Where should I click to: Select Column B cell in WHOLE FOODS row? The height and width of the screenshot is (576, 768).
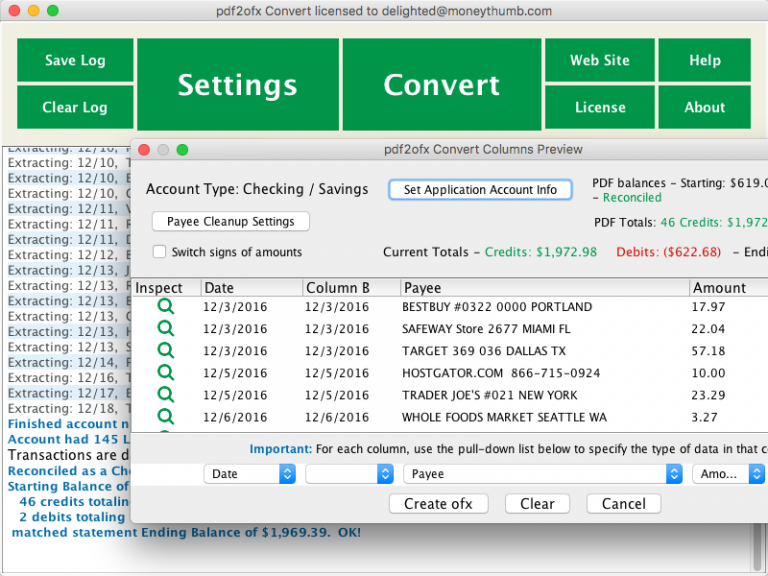(337, 417)
